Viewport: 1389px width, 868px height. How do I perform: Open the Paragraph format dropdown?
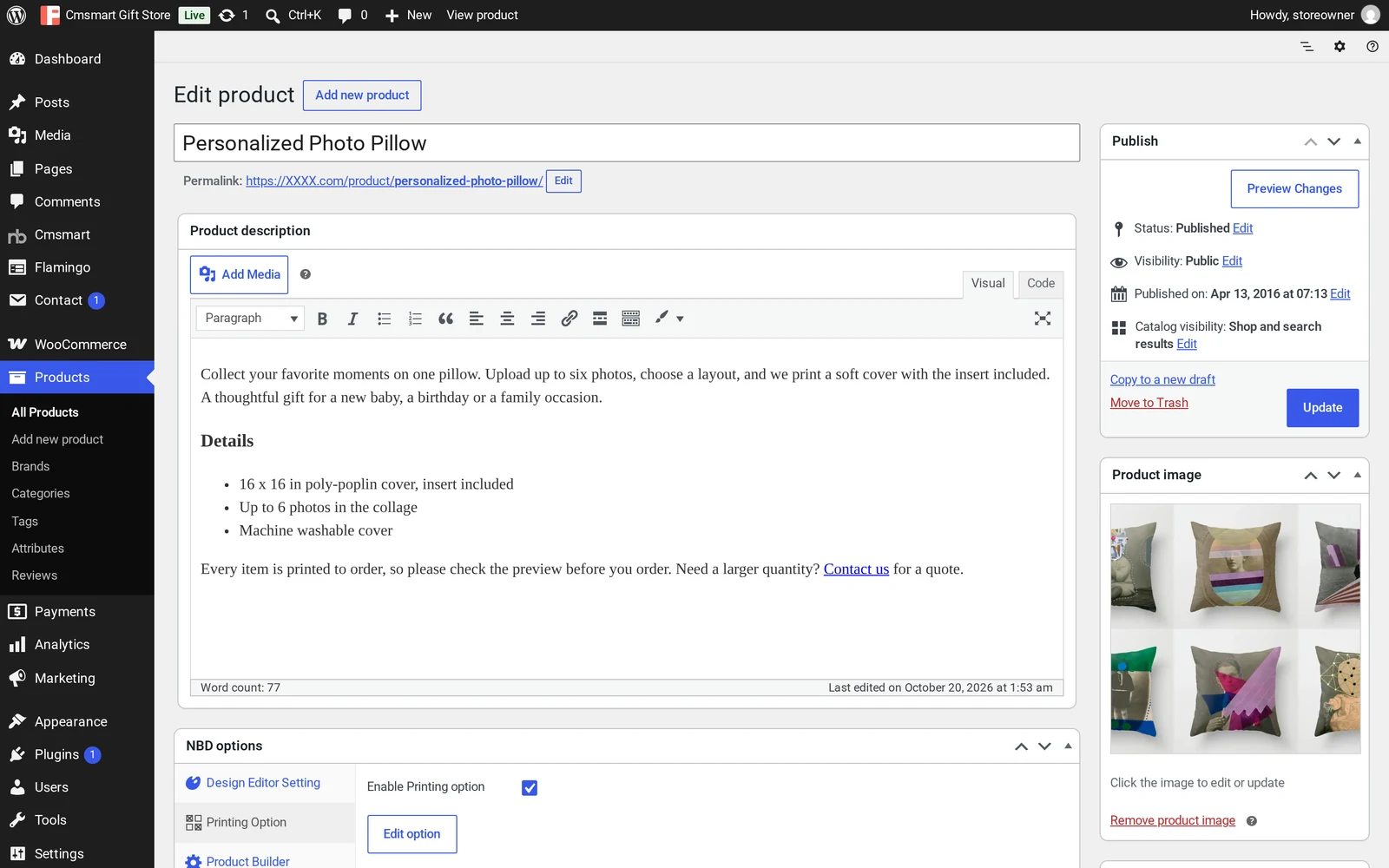250,319
